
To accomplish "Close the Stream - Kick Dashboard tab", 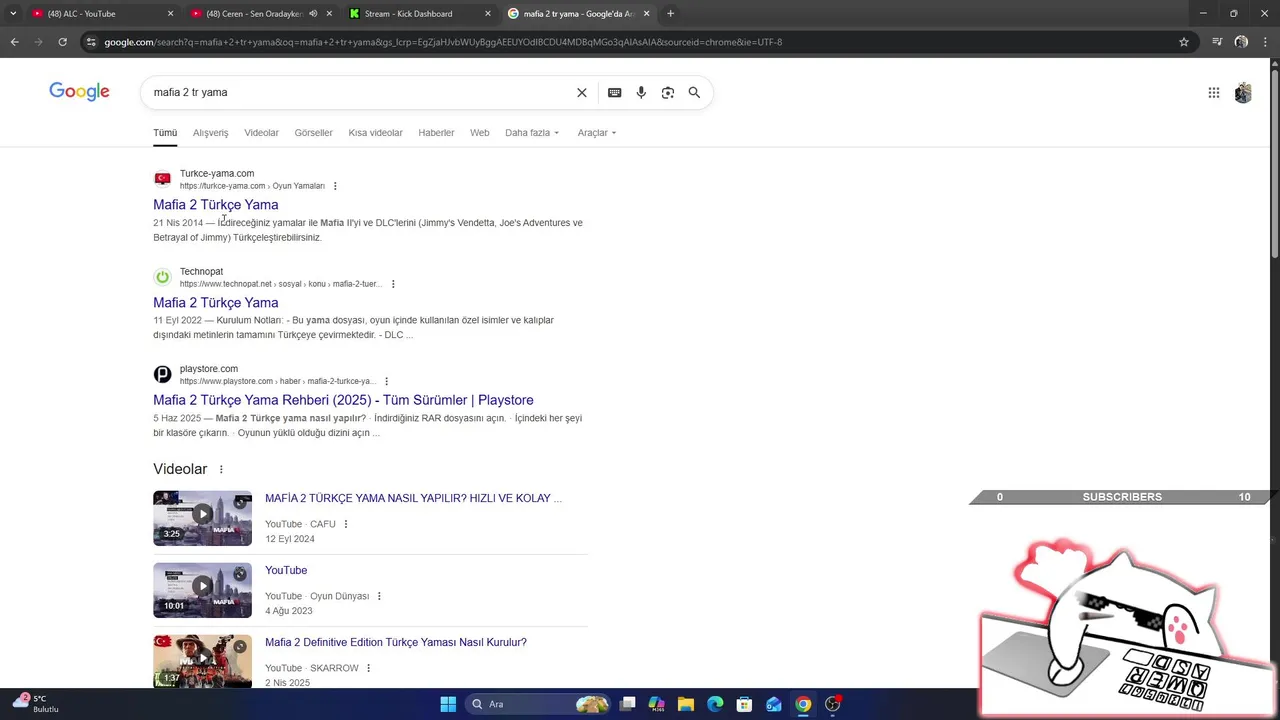I will [488, 13].
